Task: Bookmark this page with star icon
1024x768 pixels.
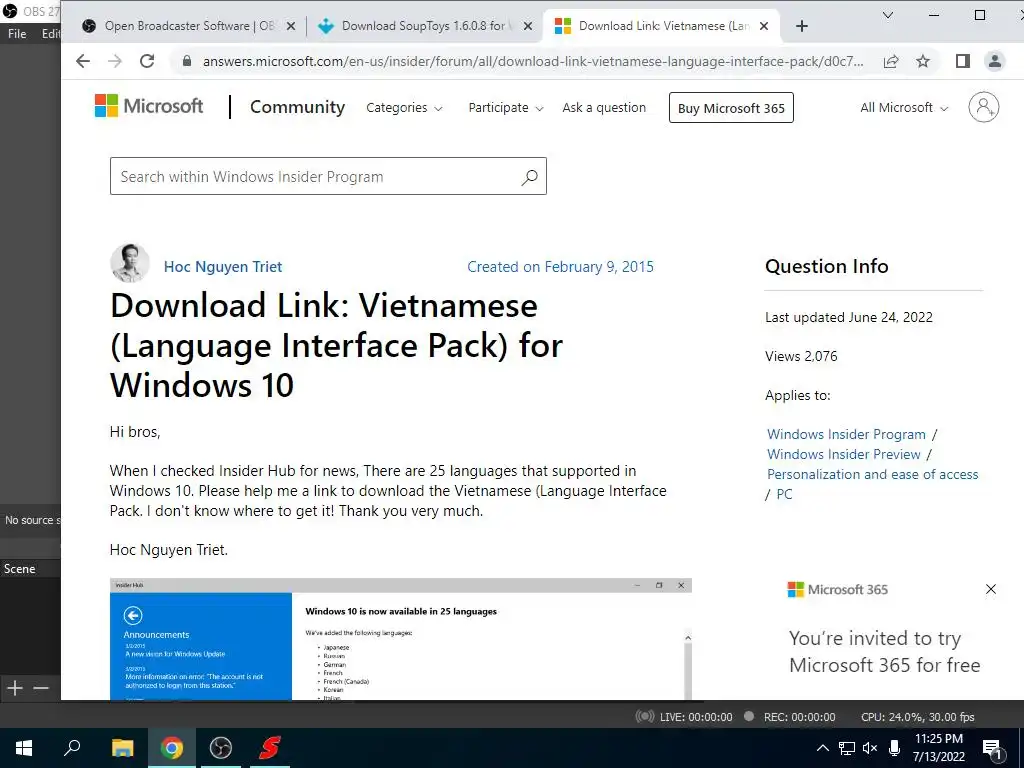Action: click(923, 61)
